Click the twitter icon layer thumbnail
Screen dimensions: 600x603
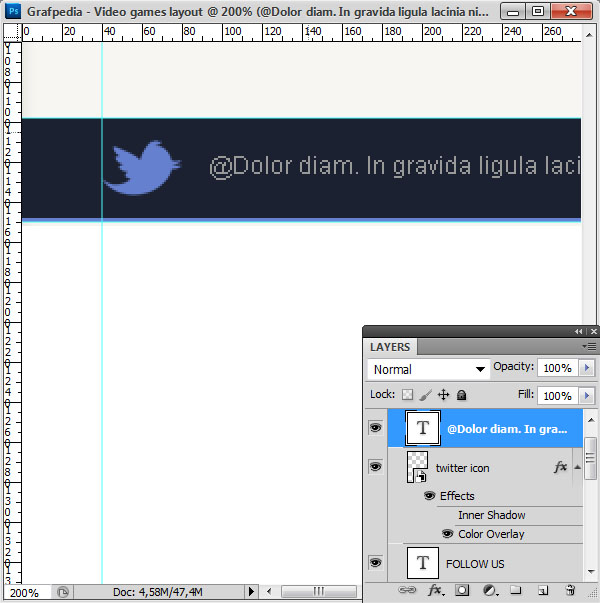coord(417,467)
